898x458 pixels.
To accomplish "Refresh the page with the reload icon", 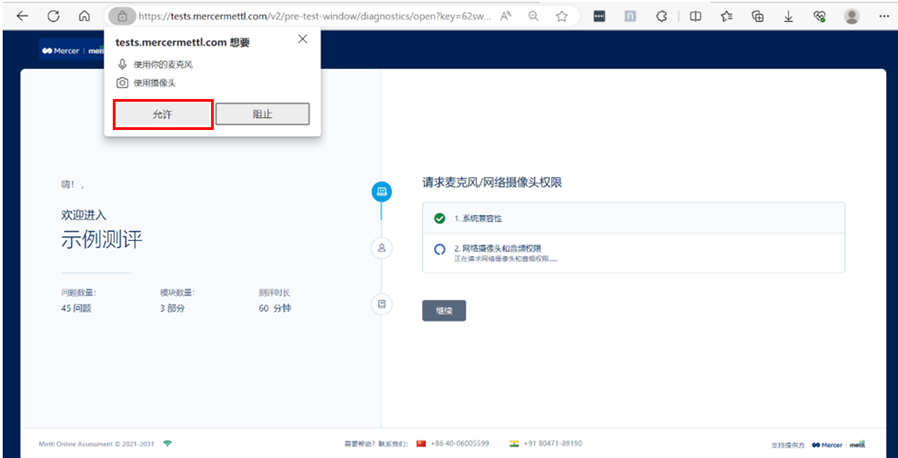I will [53, 16].
